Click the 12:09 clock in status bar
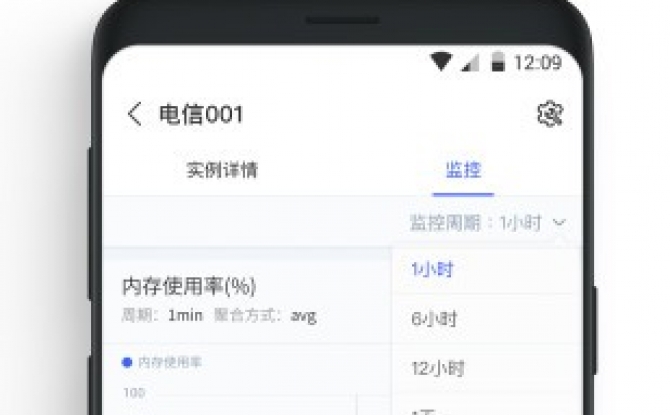Screen dimensions: 670x415 pyautogui.click(x=538, y=63)
